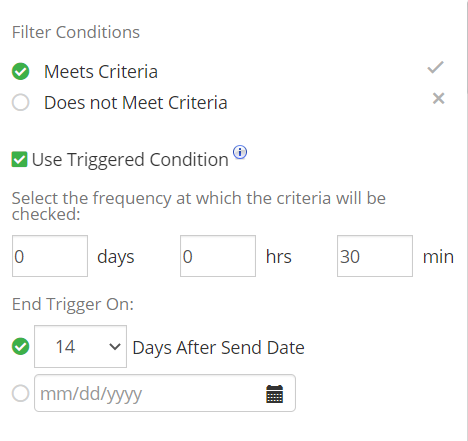Image resolution: width=468 pixels, height=441 pixels.
Task: Open the 14 days dropdown
Action: 80,347
